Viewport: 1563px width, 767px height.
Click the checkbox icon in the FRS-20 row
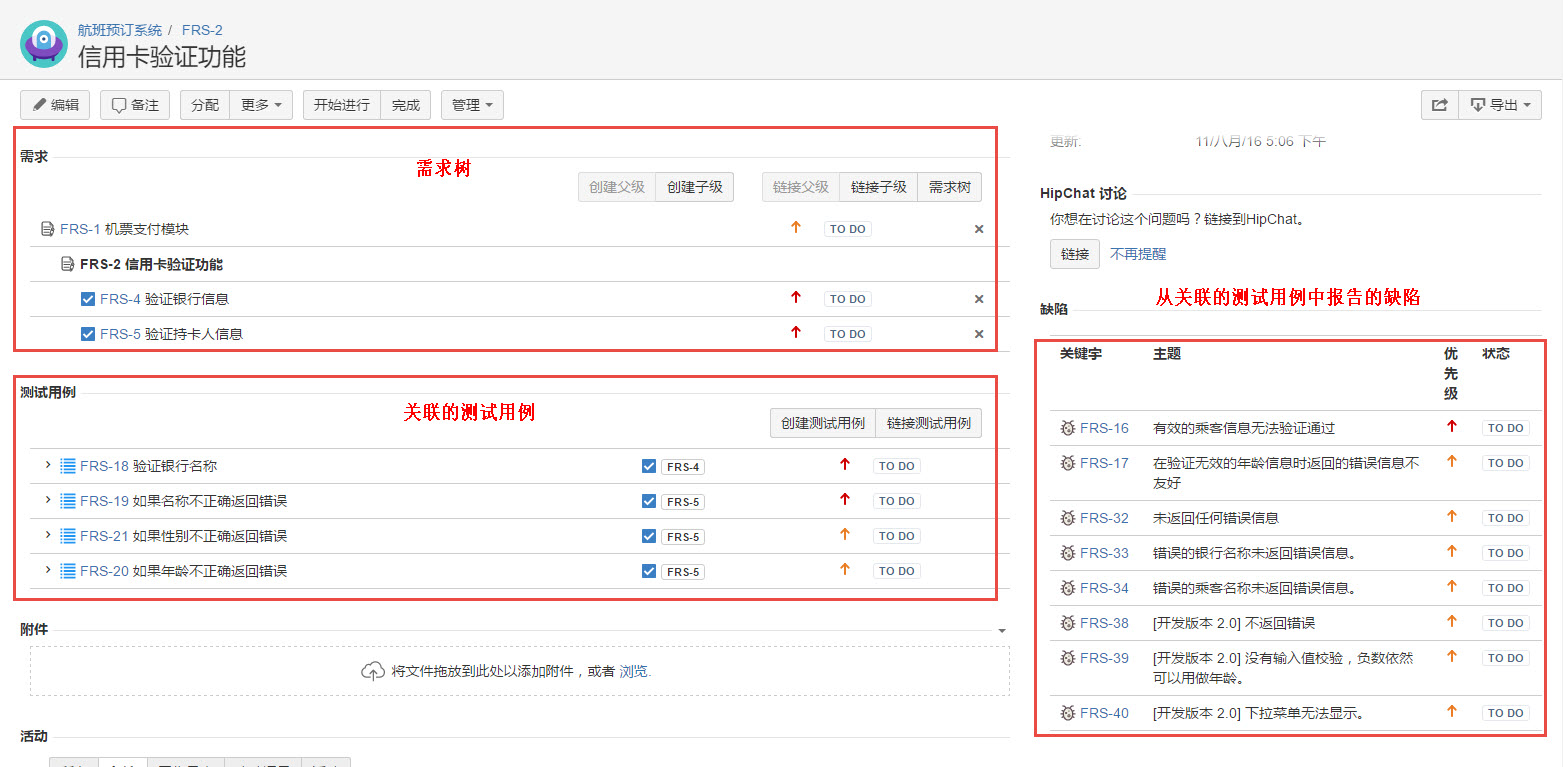pyautogui.click(x=649, y=571)
